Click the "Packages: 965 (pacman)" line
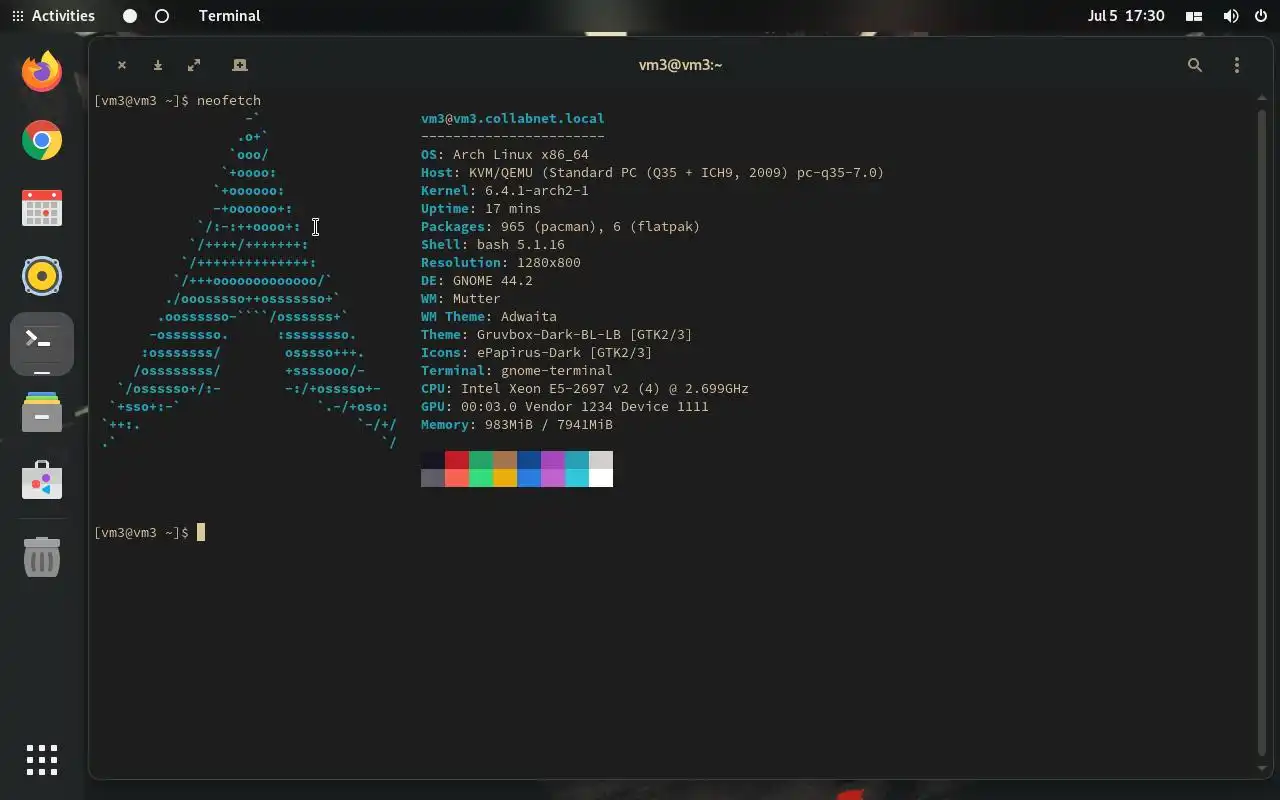The image size is (1280, 800). [561, 227]
